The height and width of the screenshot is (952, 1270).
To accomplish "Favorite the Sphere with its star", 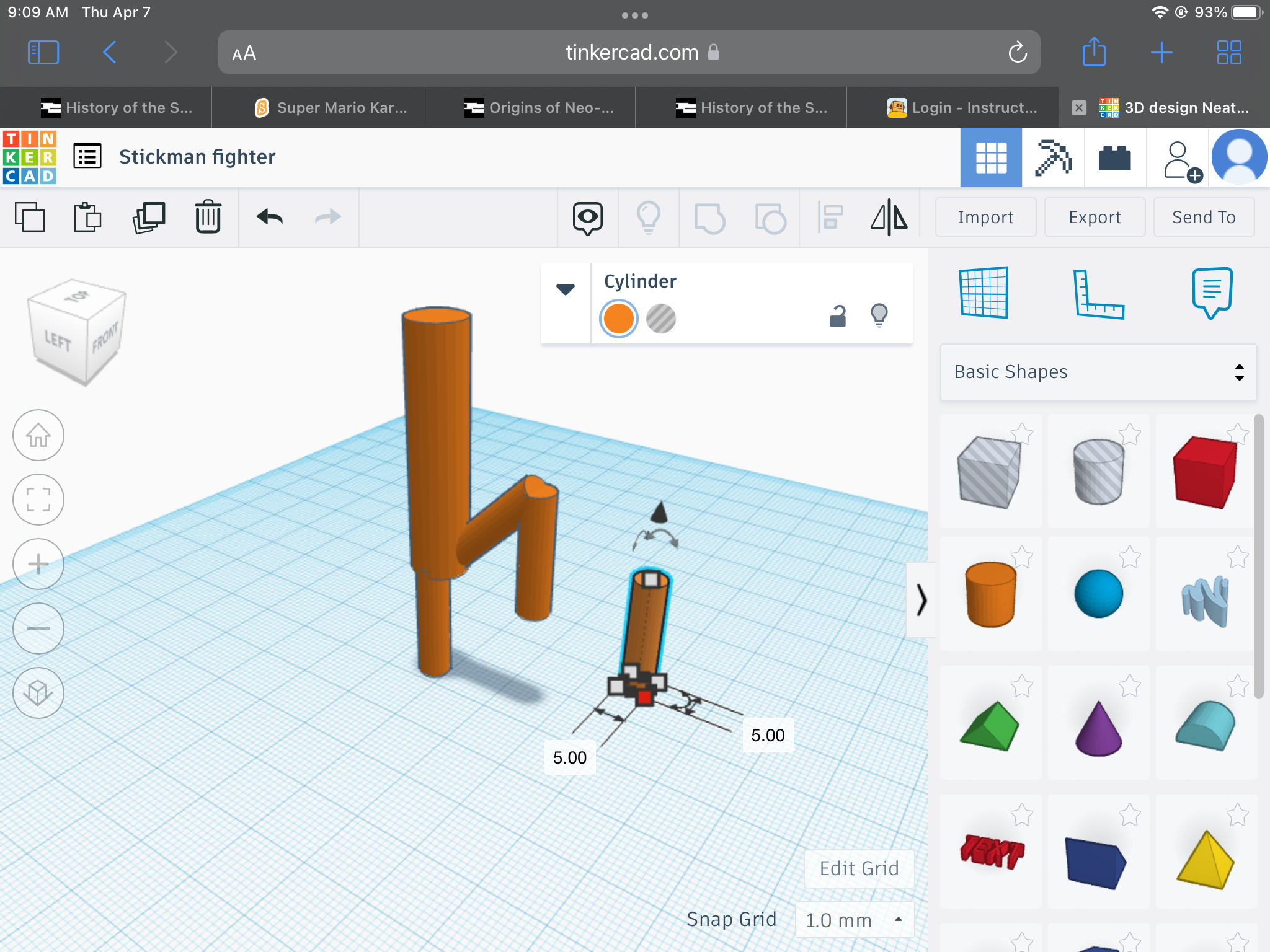I will pos(1130,557).
